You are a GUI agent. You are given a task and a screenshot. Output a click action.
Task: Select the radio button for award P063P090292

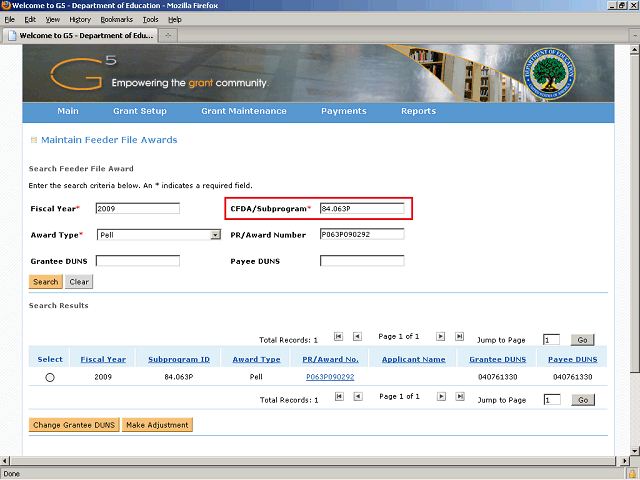(50, 378)
